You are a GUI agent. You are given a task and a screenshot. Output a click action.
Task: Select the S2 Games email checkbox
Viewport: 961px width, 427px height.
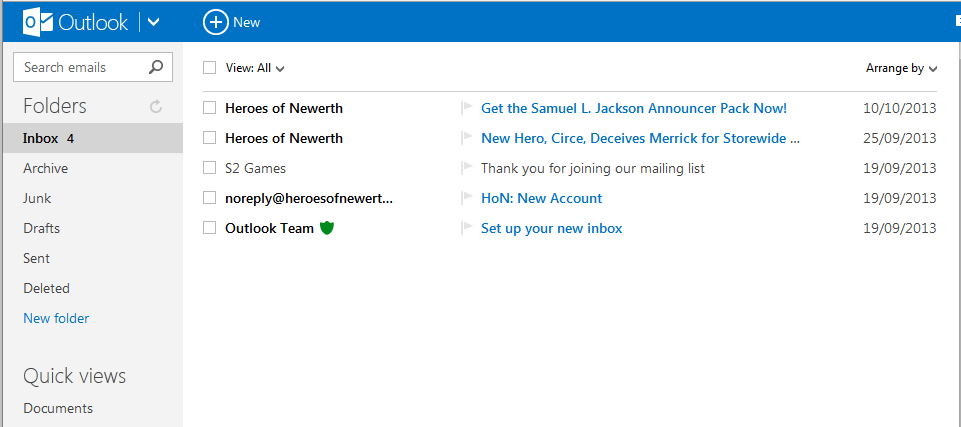(210, 168)
